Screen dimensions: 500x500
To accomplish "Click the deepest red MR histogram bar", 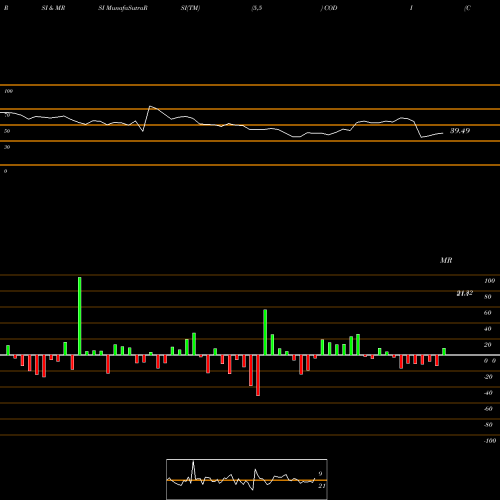I will (x=258, y=375).
